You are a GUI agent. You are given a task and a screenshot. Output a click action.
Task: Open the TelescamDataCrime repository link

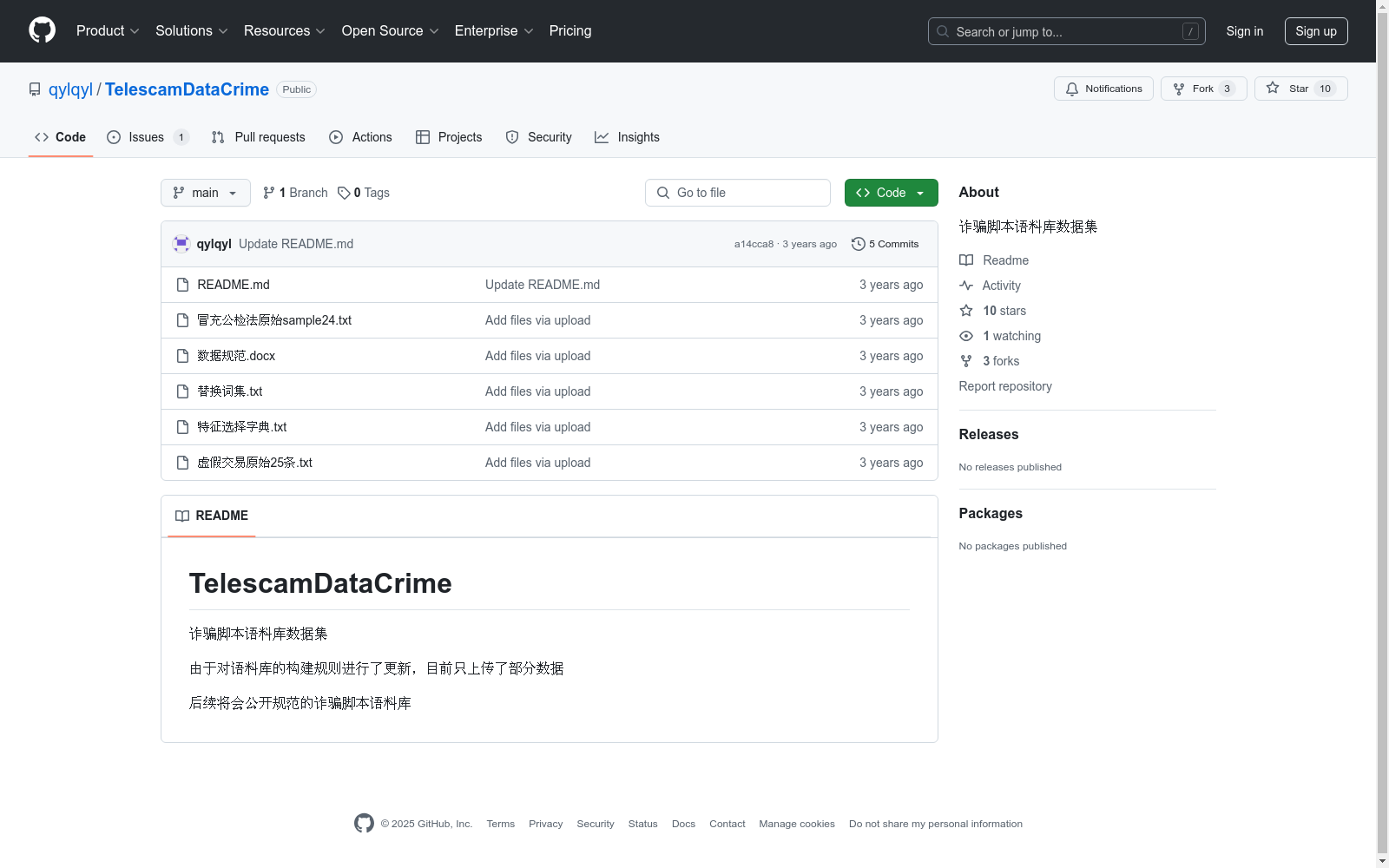187,89
